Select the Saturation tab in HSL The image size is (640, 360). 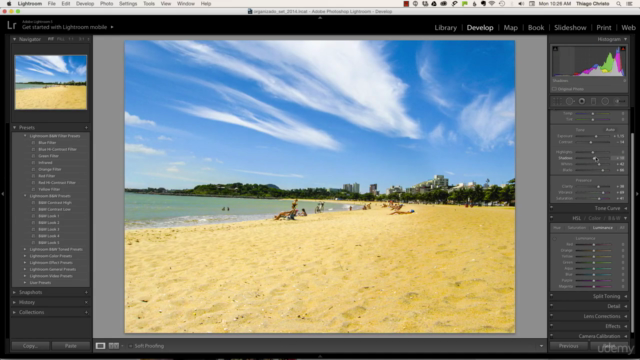point(576,228)
